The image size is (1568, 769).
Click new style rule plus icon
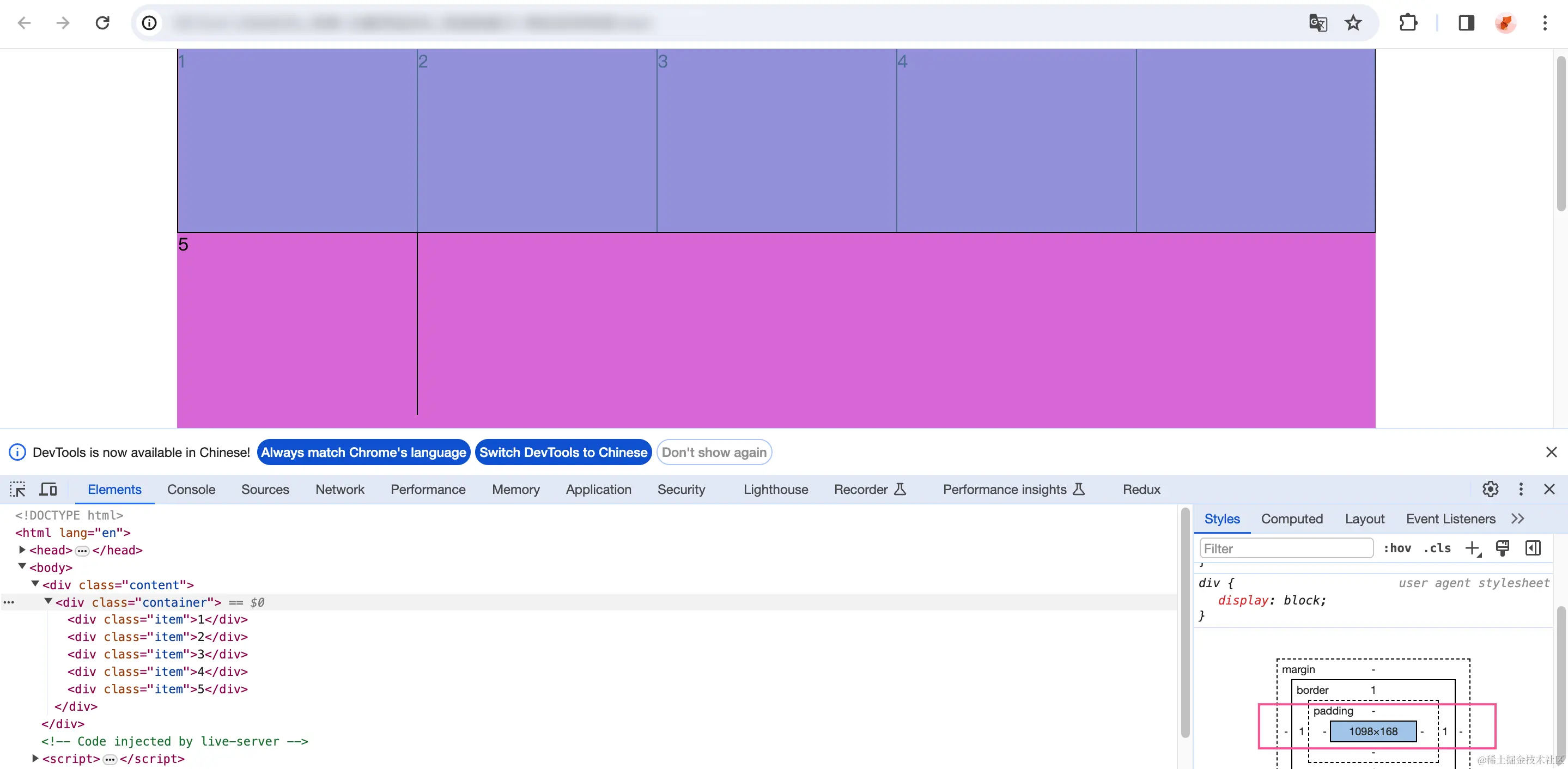[x=1472, y=548]
